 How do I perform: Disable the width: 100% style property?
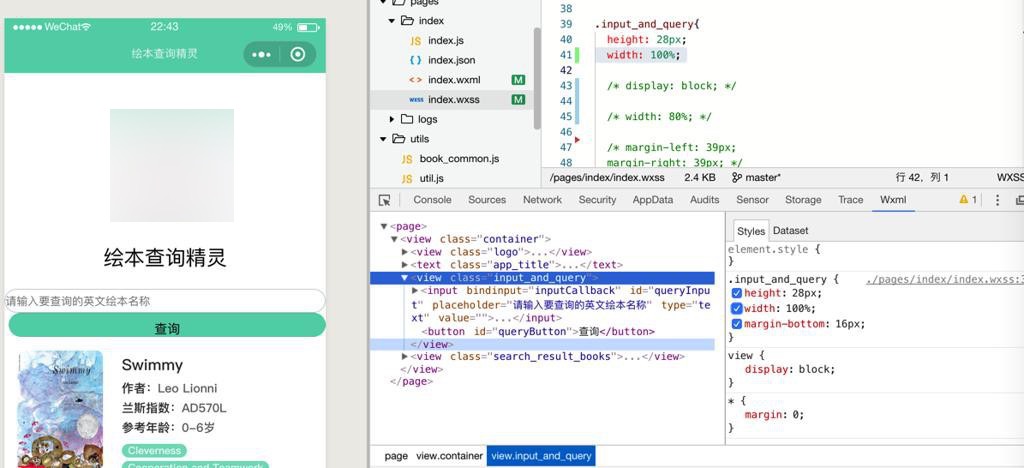(x=737, y=309)
